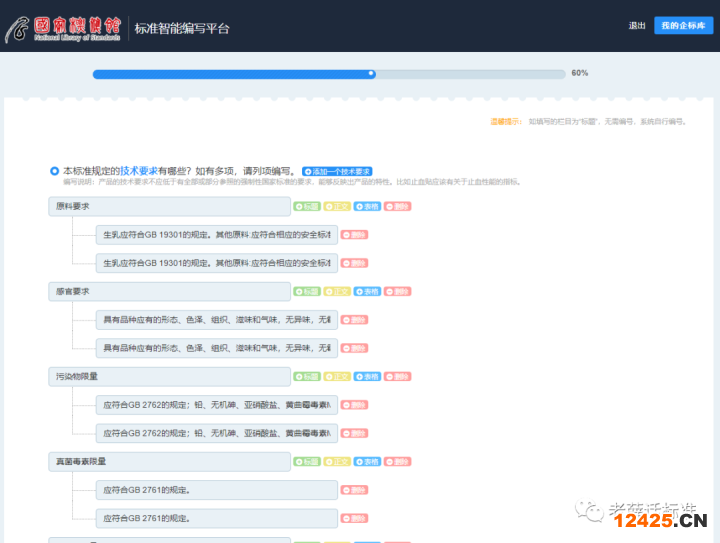Click the progress bar handle at 60%
The image size is (720, 543).
(x=371, y=73)
